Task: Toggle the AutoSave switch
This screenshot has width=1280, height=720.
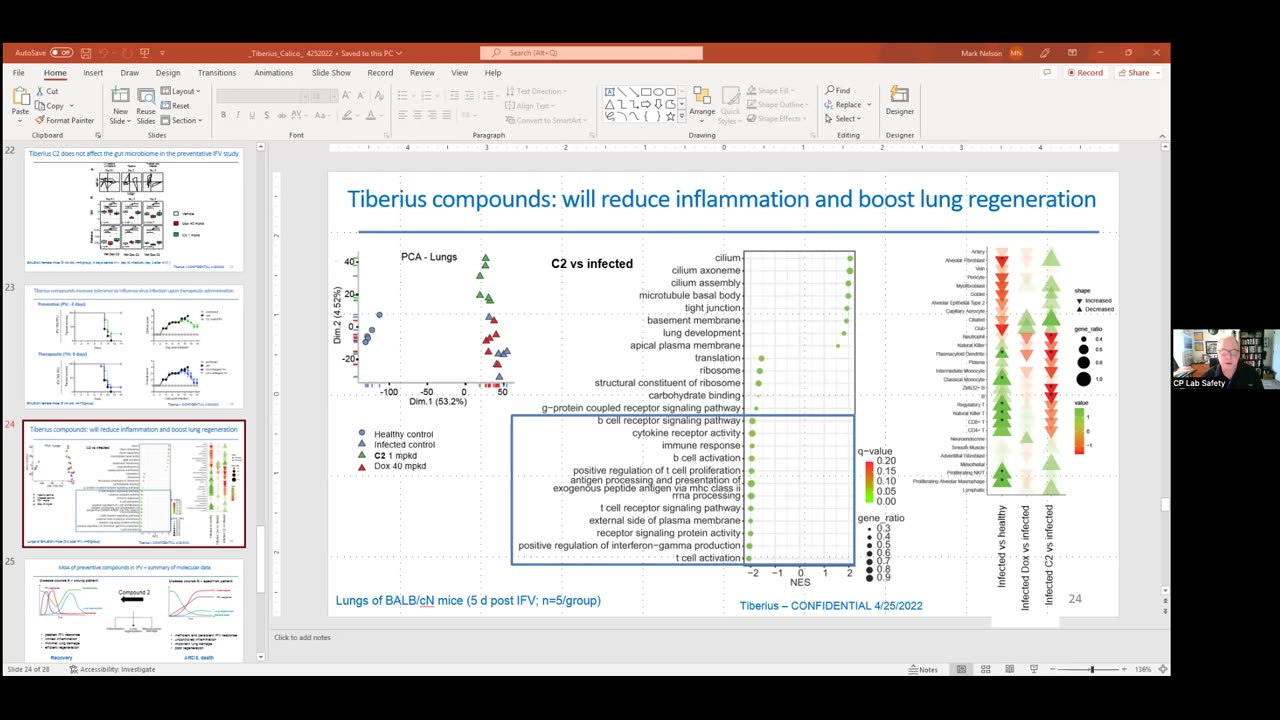Action: (61, 53)
